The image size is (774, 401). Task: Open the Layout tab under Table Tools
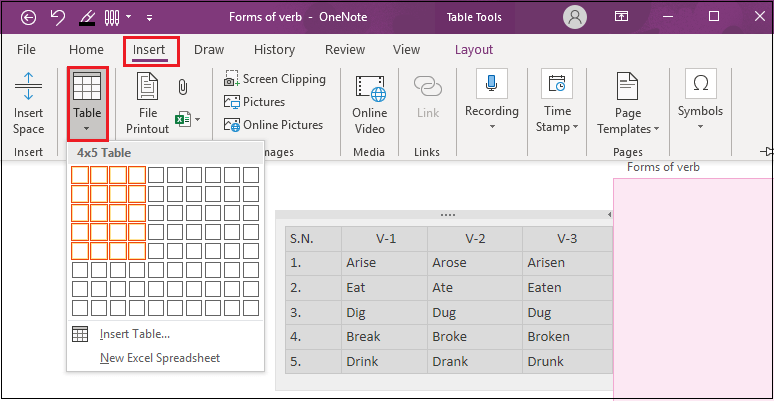pos(473,49)
